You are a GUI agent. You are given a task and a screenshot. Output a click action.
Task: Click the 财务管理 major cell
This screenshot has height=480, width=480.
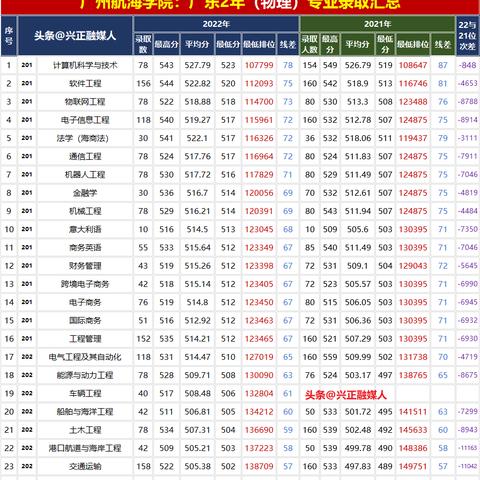click(85, 266)
